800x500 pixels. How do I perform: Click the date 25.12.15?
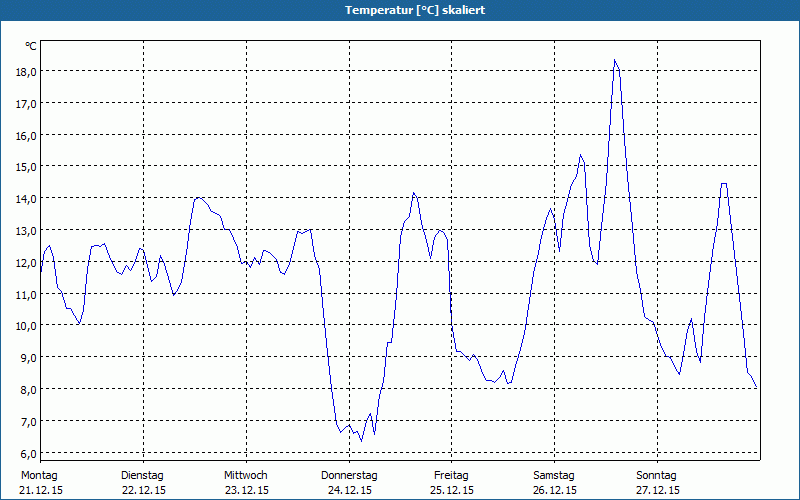(453, 490)
